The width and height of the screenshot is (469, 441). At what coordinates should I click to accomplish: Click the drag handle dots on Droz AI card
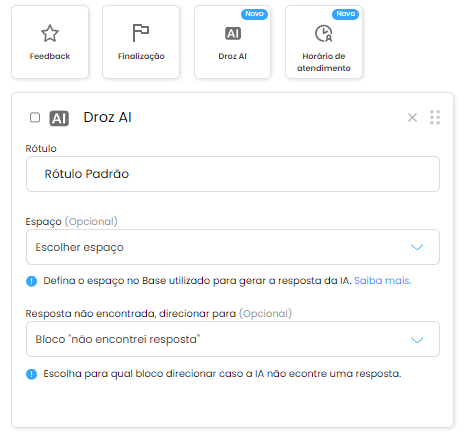tap(435, 117)
